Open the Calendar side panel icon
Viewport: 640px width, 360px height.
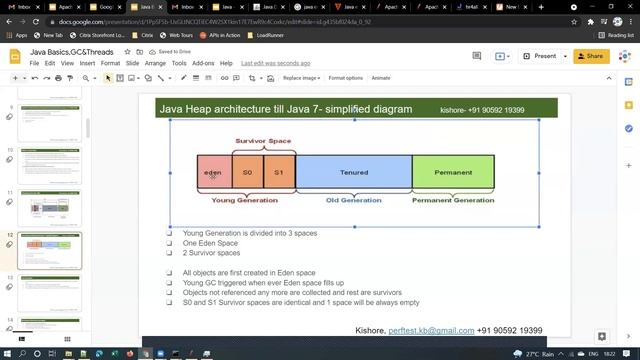(x=629, y=82)
